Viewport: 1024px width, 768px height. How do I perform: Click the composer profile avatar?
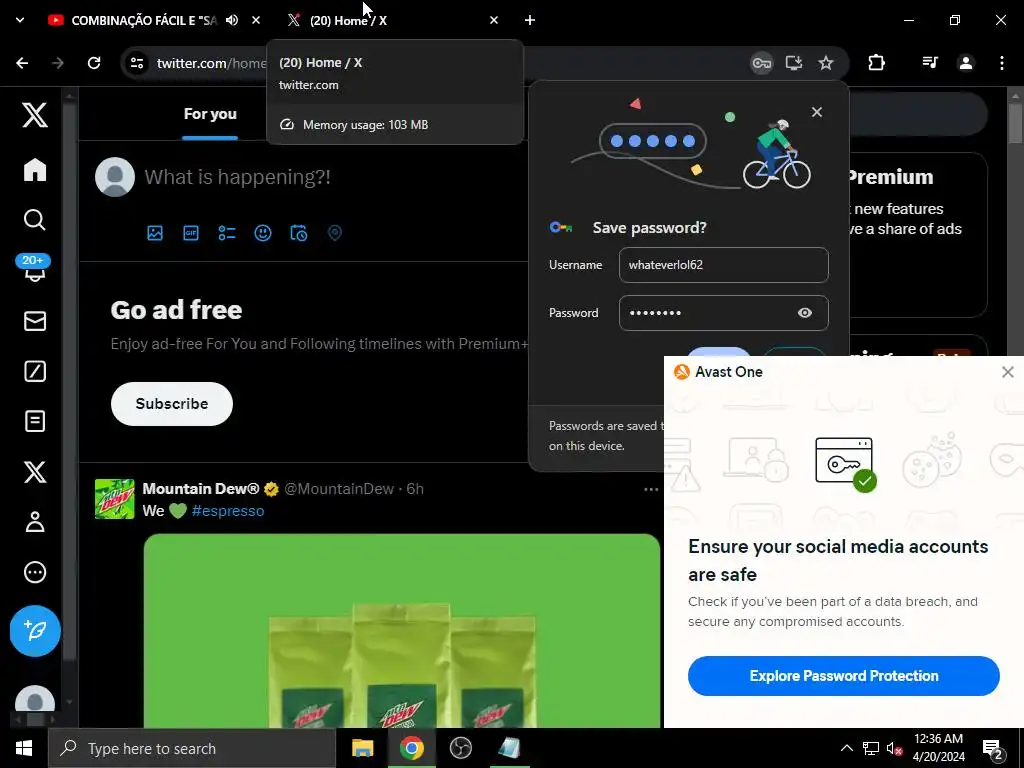click(x=115, y=177)
